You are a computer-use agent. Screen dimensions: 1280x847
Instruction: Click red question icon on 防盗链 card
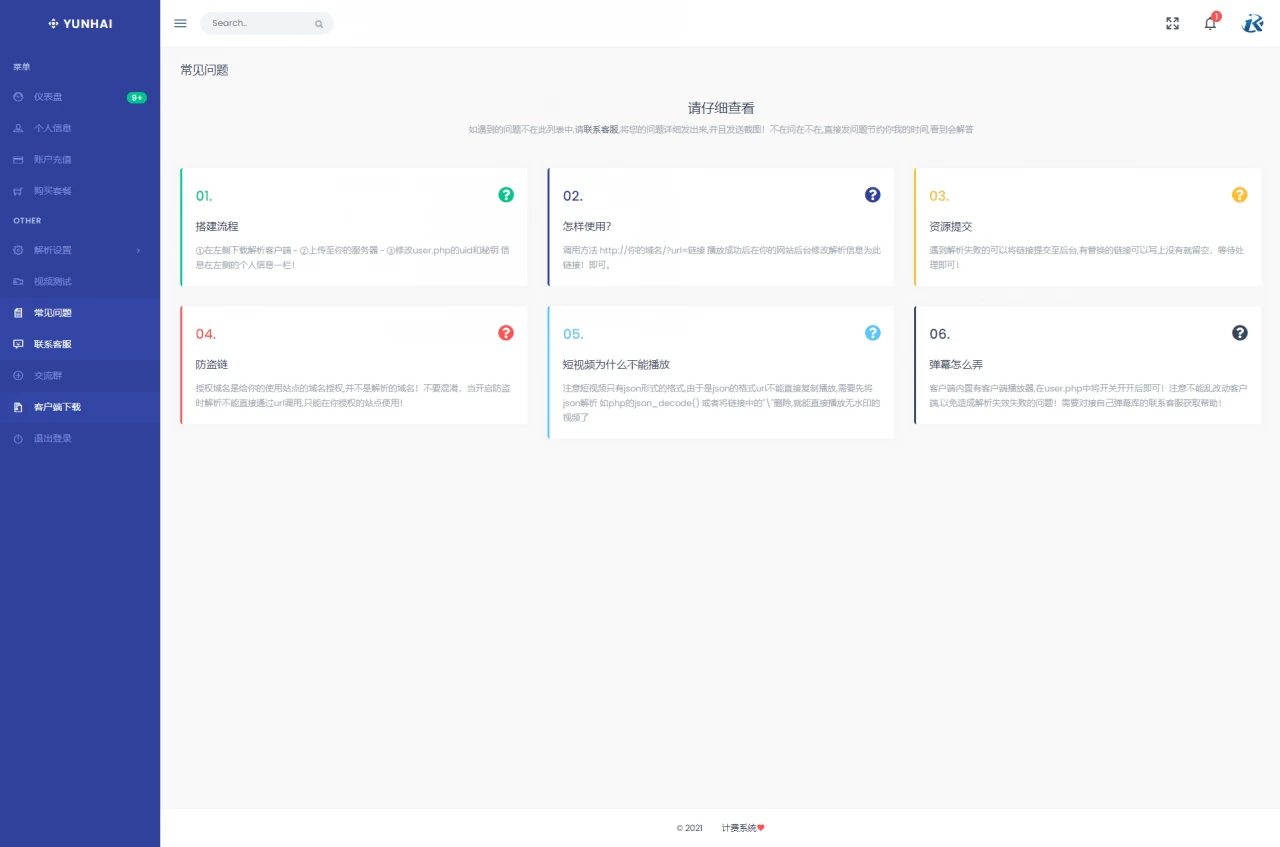pyautogui.click(x=506, y=333)
